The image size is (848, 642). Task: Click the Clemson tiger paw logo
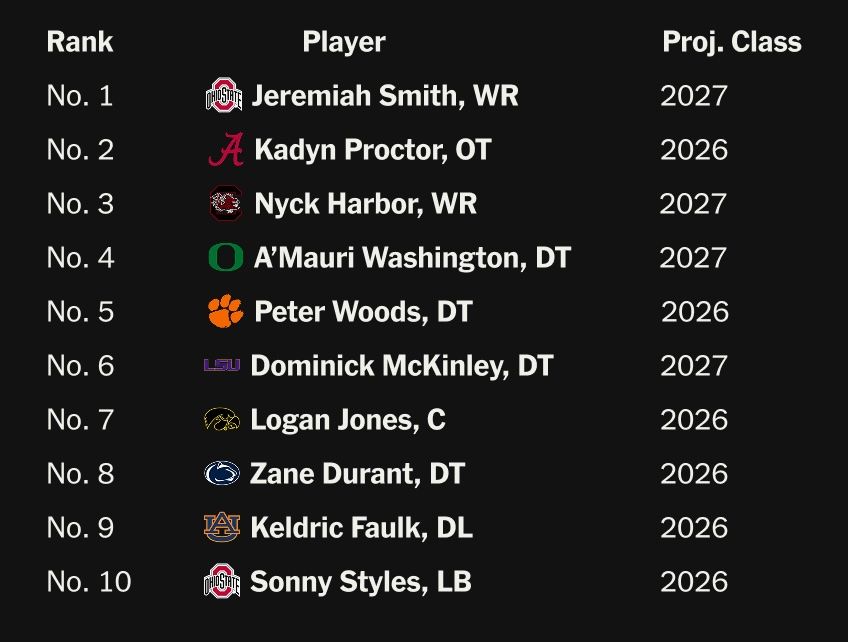tap(225, 312)
